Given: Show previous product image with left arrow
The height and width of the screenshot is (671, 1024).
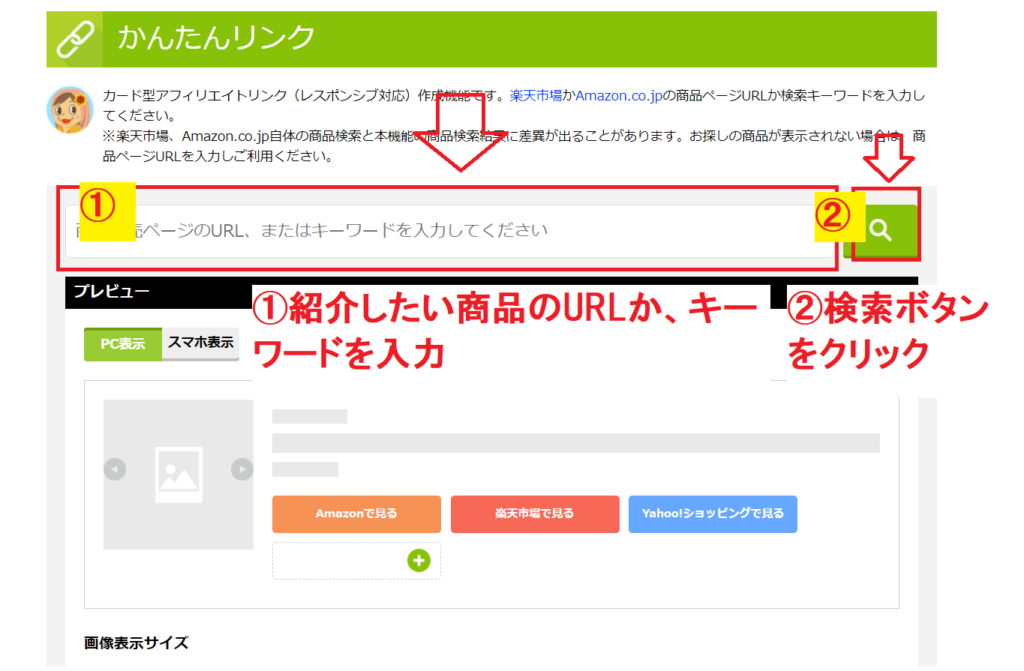Looking at the screenshot, I should pyautogui.click(x=115, y=469).
